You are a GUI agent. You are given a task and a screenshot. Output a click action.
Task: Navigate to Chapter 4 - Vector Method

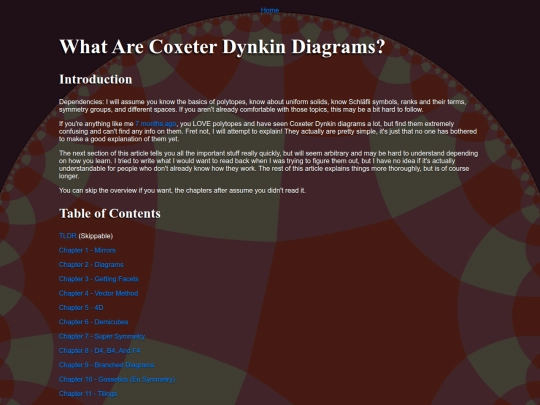click(98, 293)
